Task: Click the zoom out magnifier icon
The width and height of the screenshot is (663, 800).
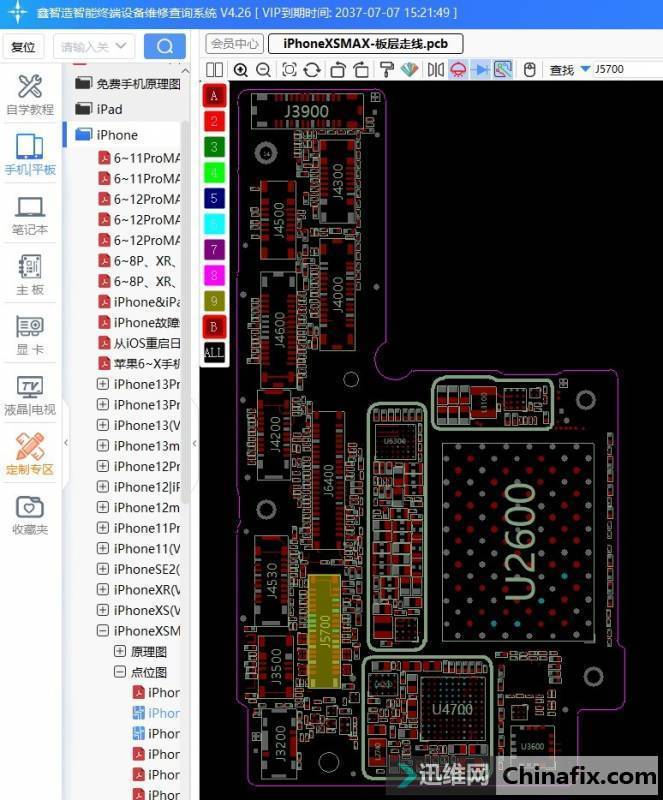Action: coord(263,69)
